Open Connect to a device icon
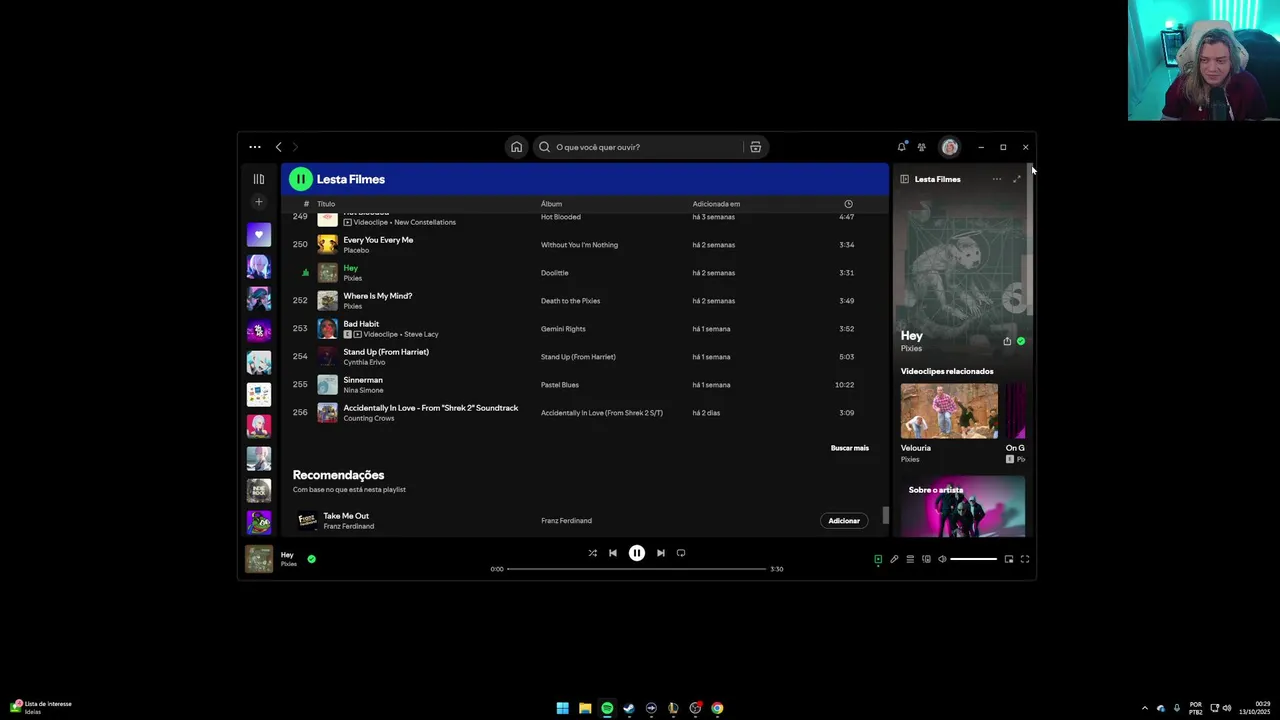This screenshot has height=720, width=1280. [926, 559]
